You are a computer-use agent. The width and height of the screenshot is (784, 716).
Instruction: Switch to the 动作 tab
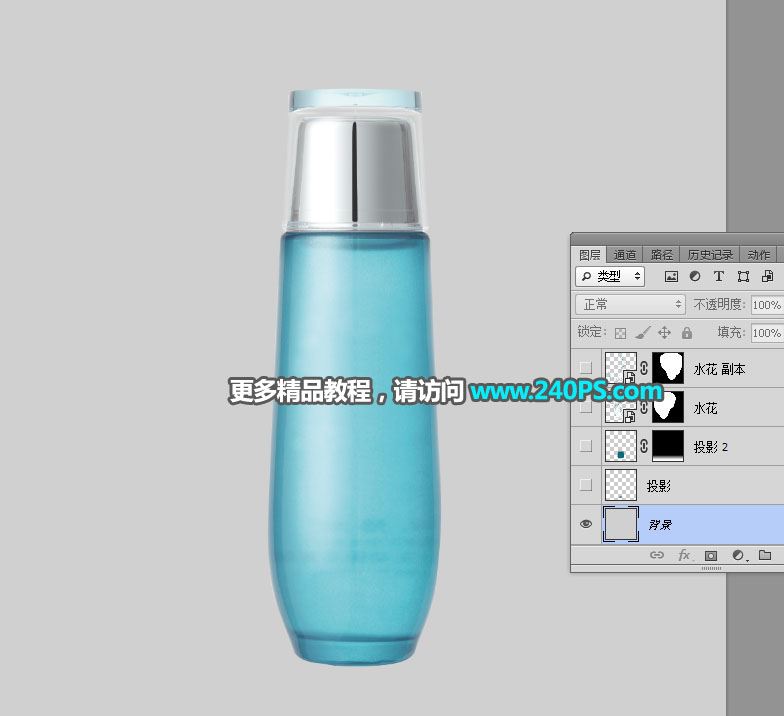click(x=758, y=255)
